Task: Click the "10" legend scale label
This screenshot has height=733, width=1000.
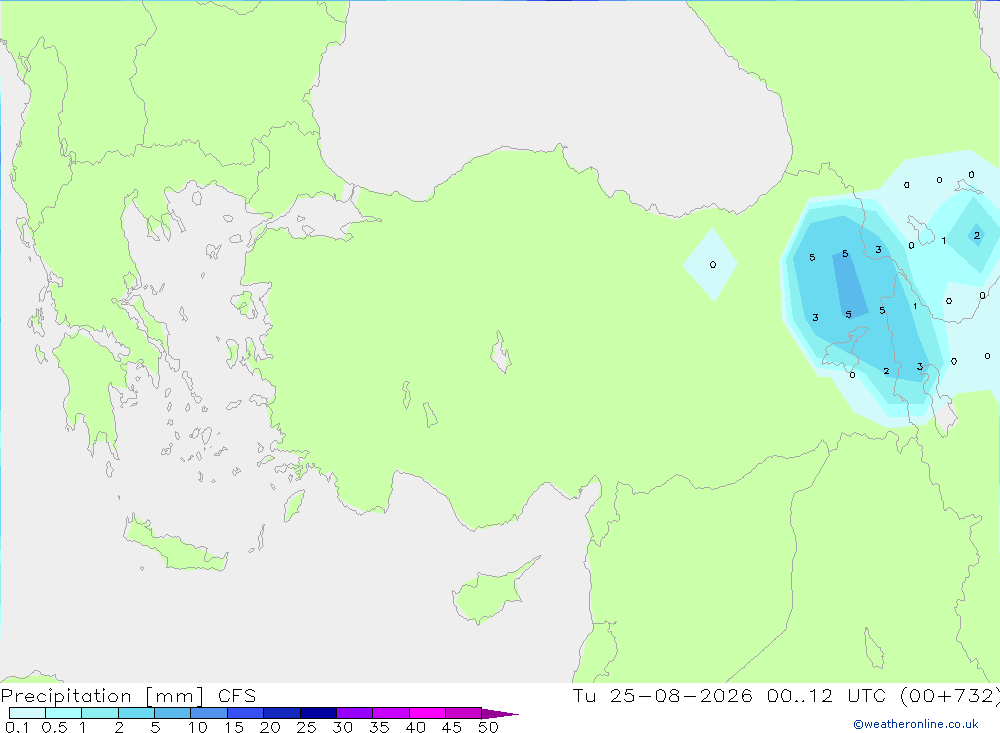Action: [198, 727]
